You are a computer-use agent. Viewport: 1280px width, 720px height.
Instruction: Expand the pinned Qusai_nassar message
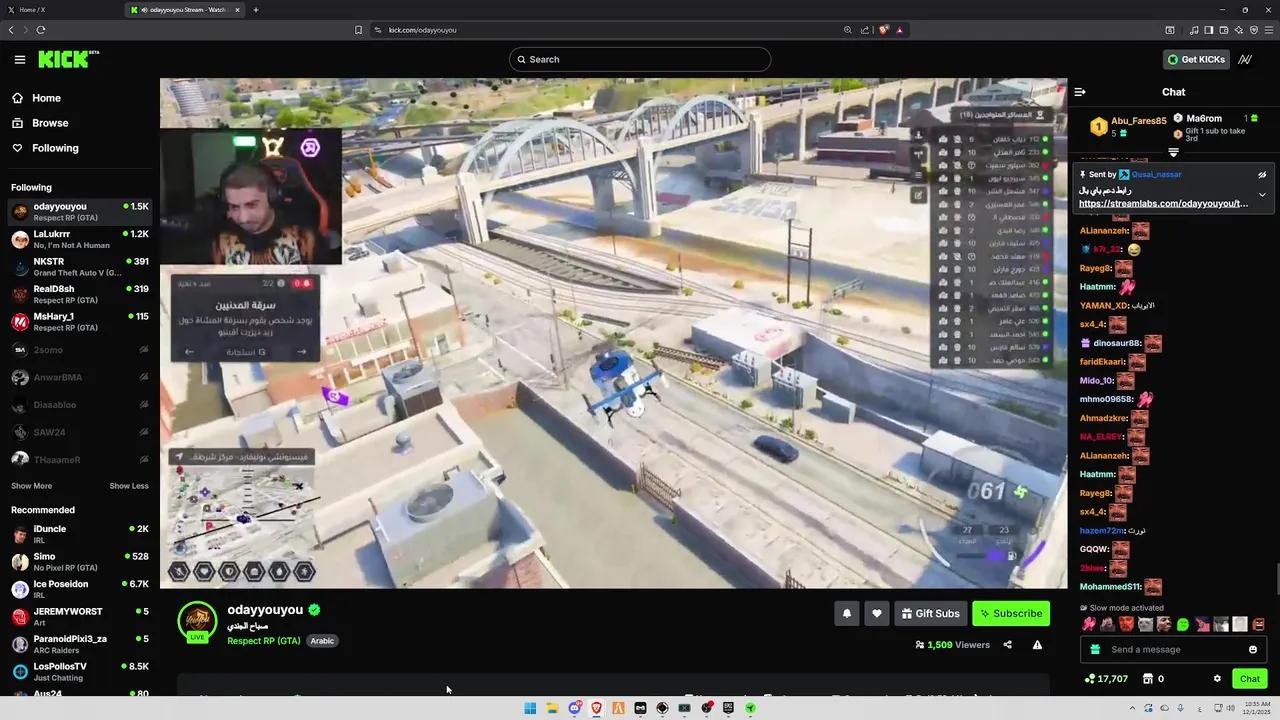[x=1261, y=196]
